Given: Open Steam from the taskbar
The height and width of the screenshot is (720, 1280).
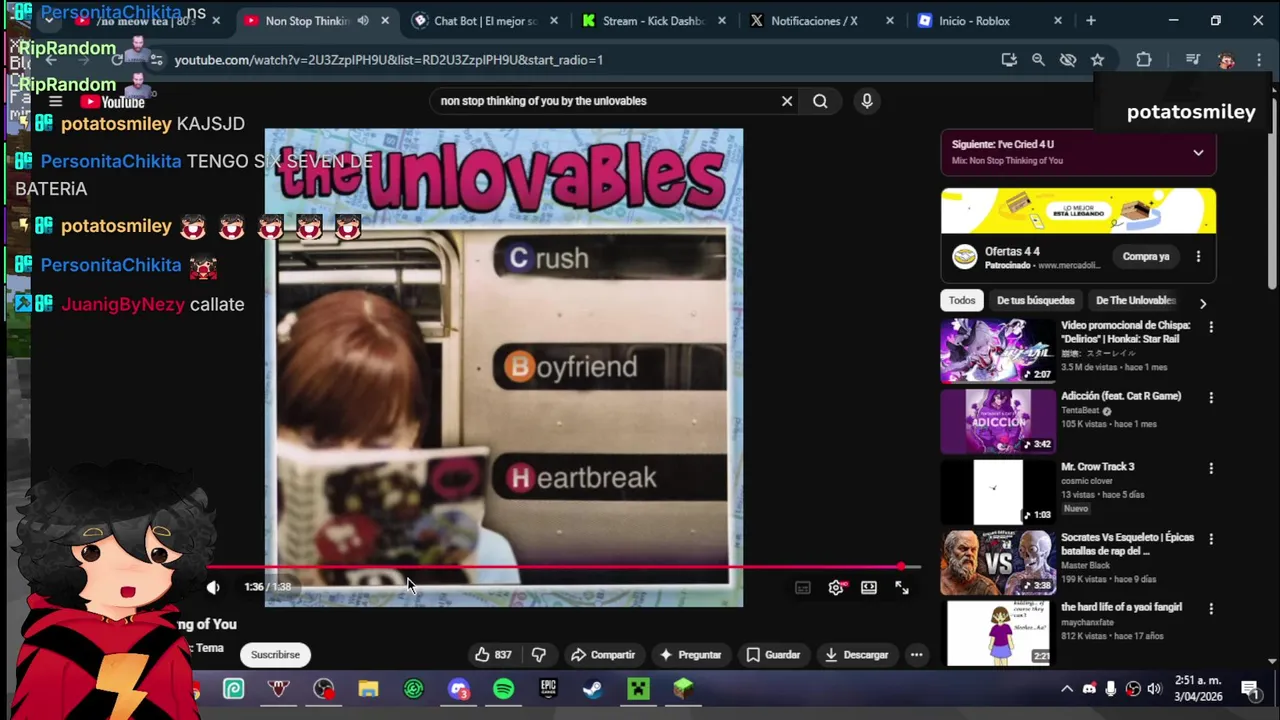Looking at the screenshot, I should point(593,689).
